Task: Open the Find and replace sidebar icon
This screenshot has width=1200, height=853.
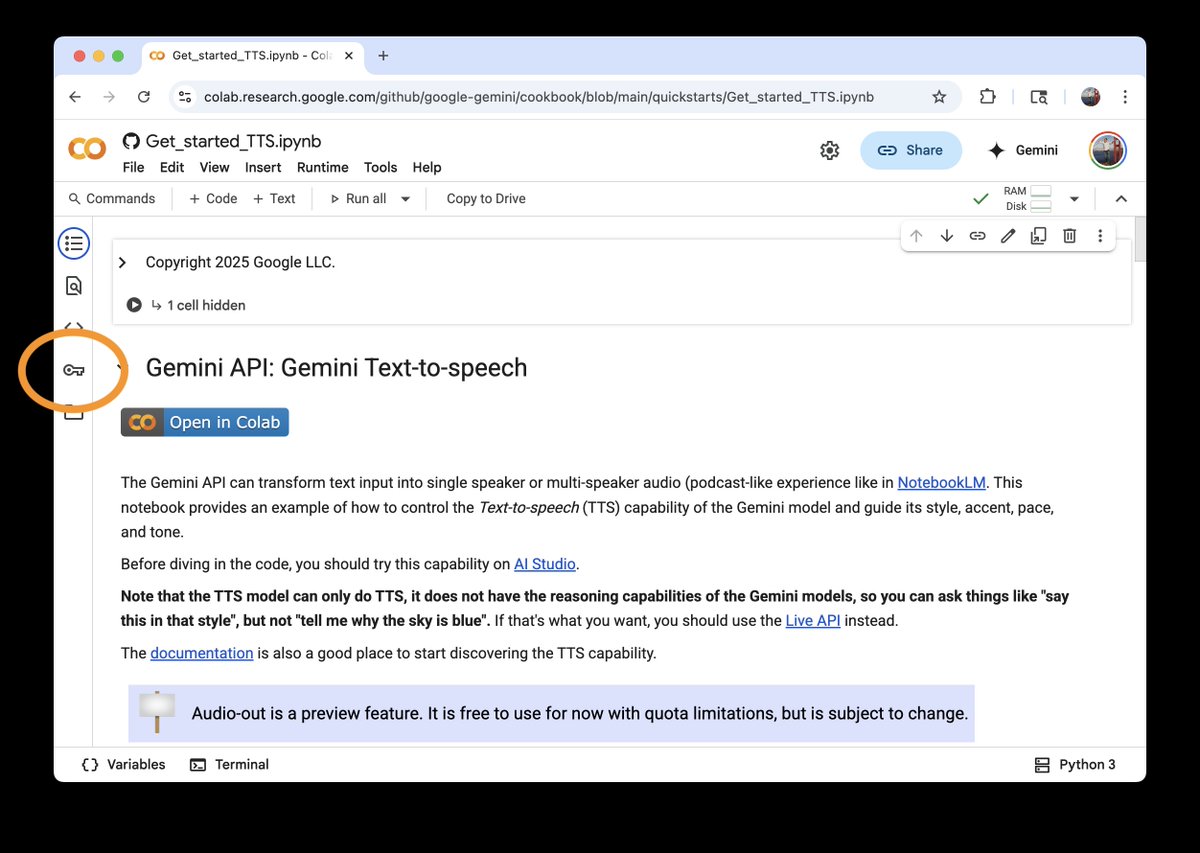Action: click(x=73, y=286)
